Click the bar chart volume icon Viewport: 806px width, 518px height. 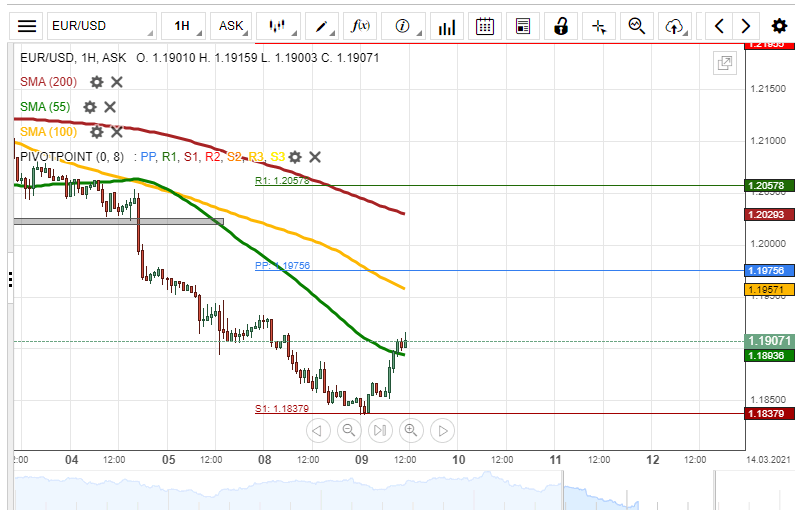[x=447, y=26]
